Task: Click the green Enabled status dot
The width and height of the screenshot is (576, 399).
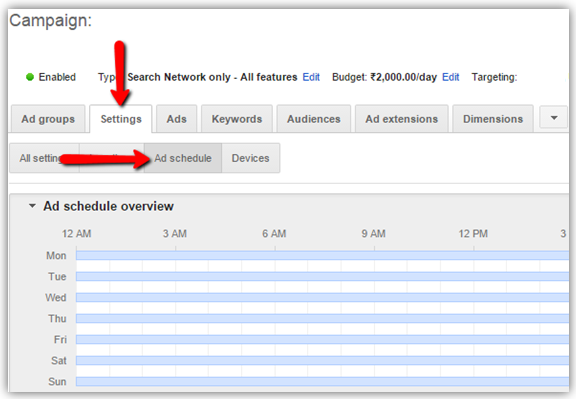Action: (30, 77)
